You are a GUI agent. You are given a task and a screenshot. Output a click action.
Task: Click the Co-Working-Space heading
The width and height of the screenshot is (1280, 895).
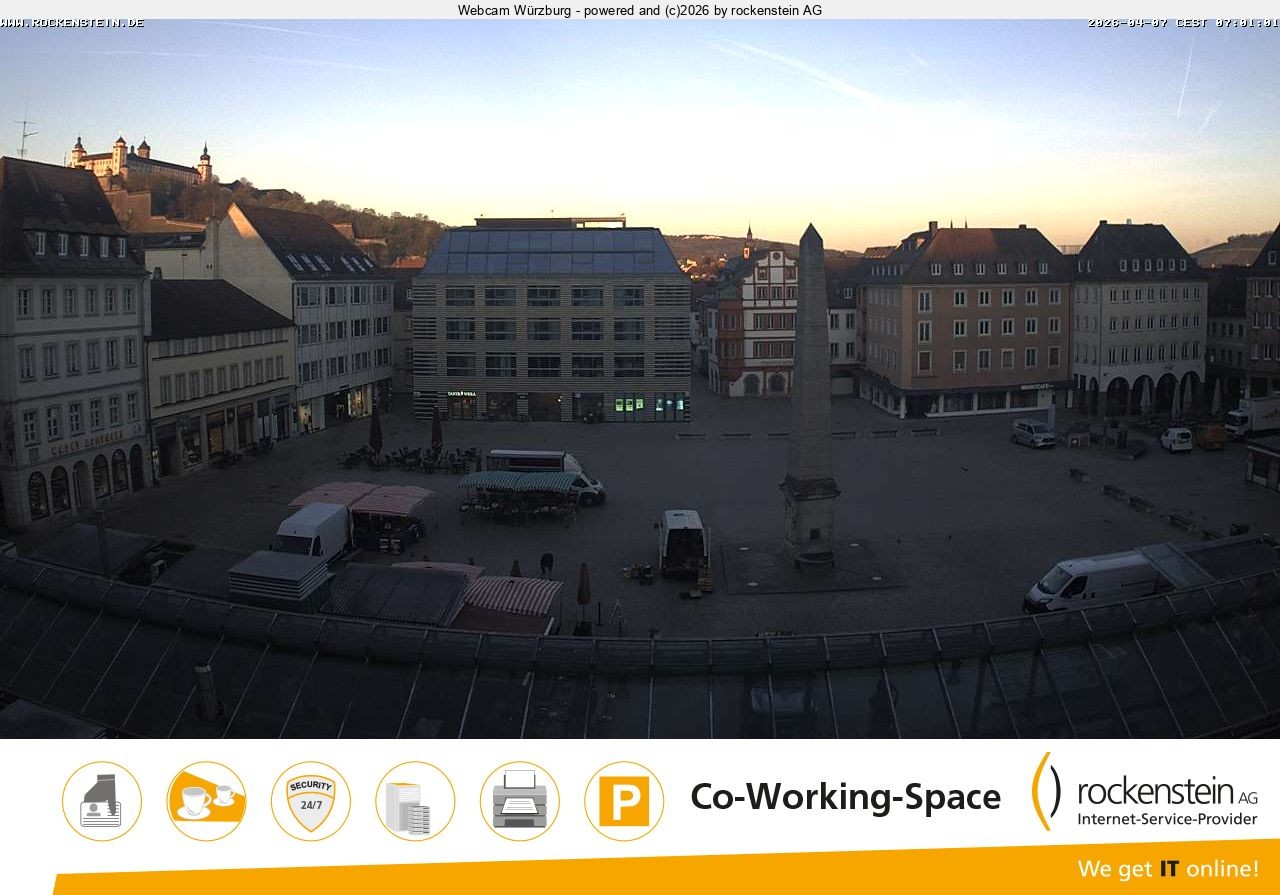845,797
